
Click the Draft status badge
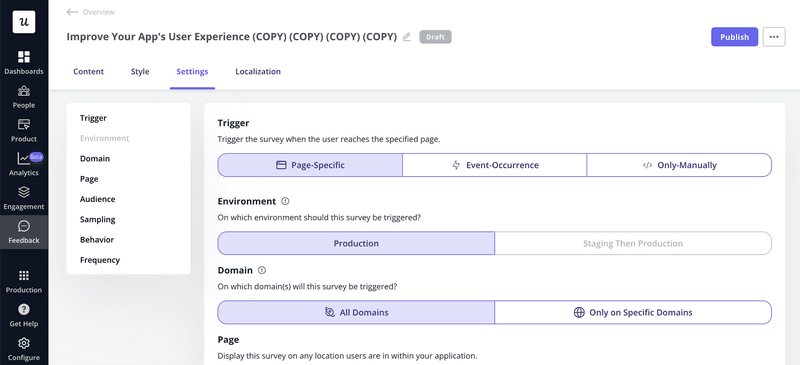click(435, 37)
